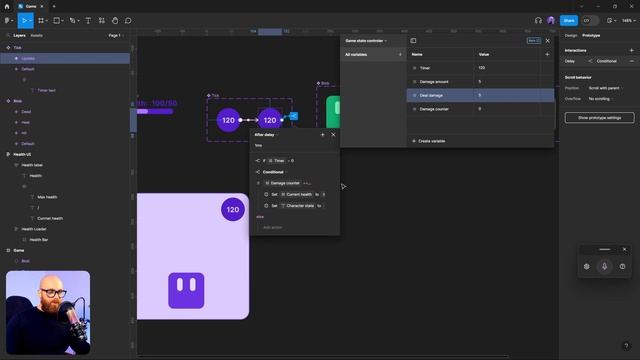The width and height of the screenshot is (640, 360).
Task: Switch to the Prototype tab
Action: (591, 36)
